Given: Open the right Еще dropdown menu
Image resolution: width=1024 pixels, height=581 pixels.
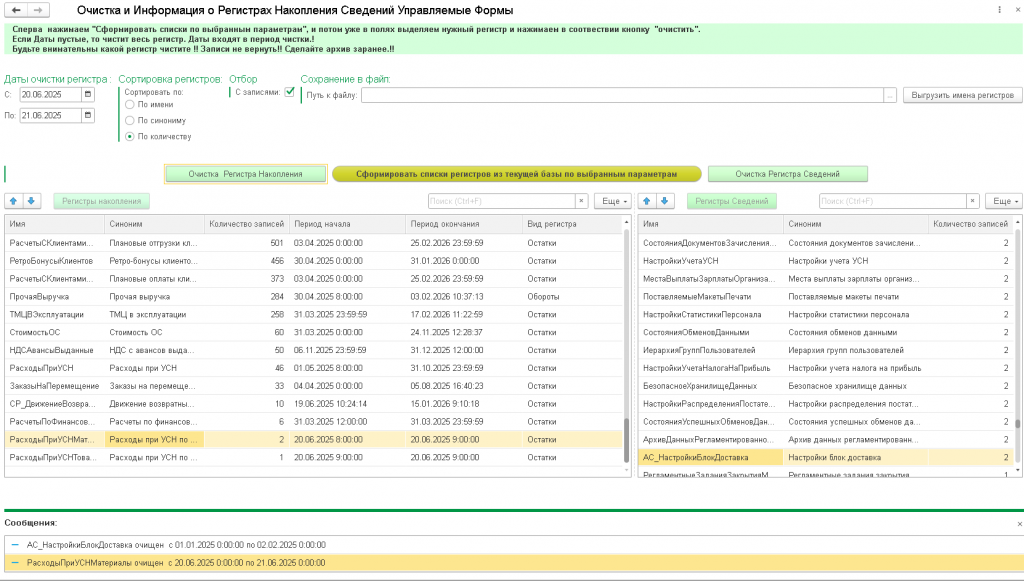Looking at the screenshot, I should (x=1003, y=201).
